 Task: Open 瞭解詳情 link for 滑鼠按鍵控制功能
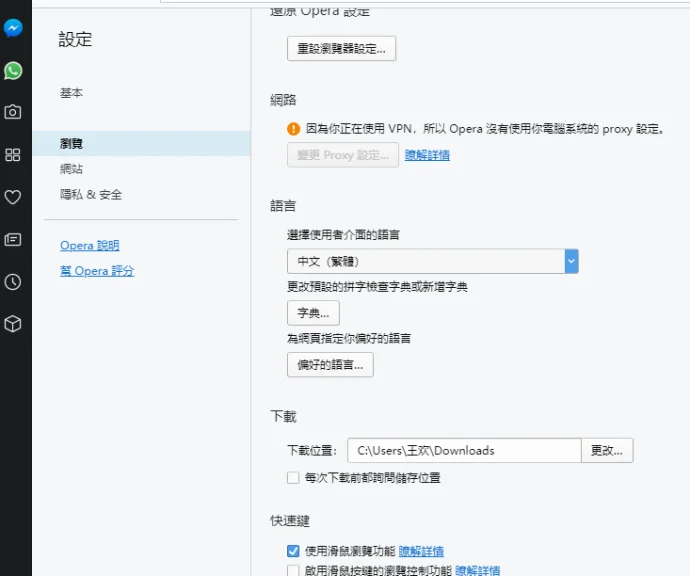pos(477,571)
